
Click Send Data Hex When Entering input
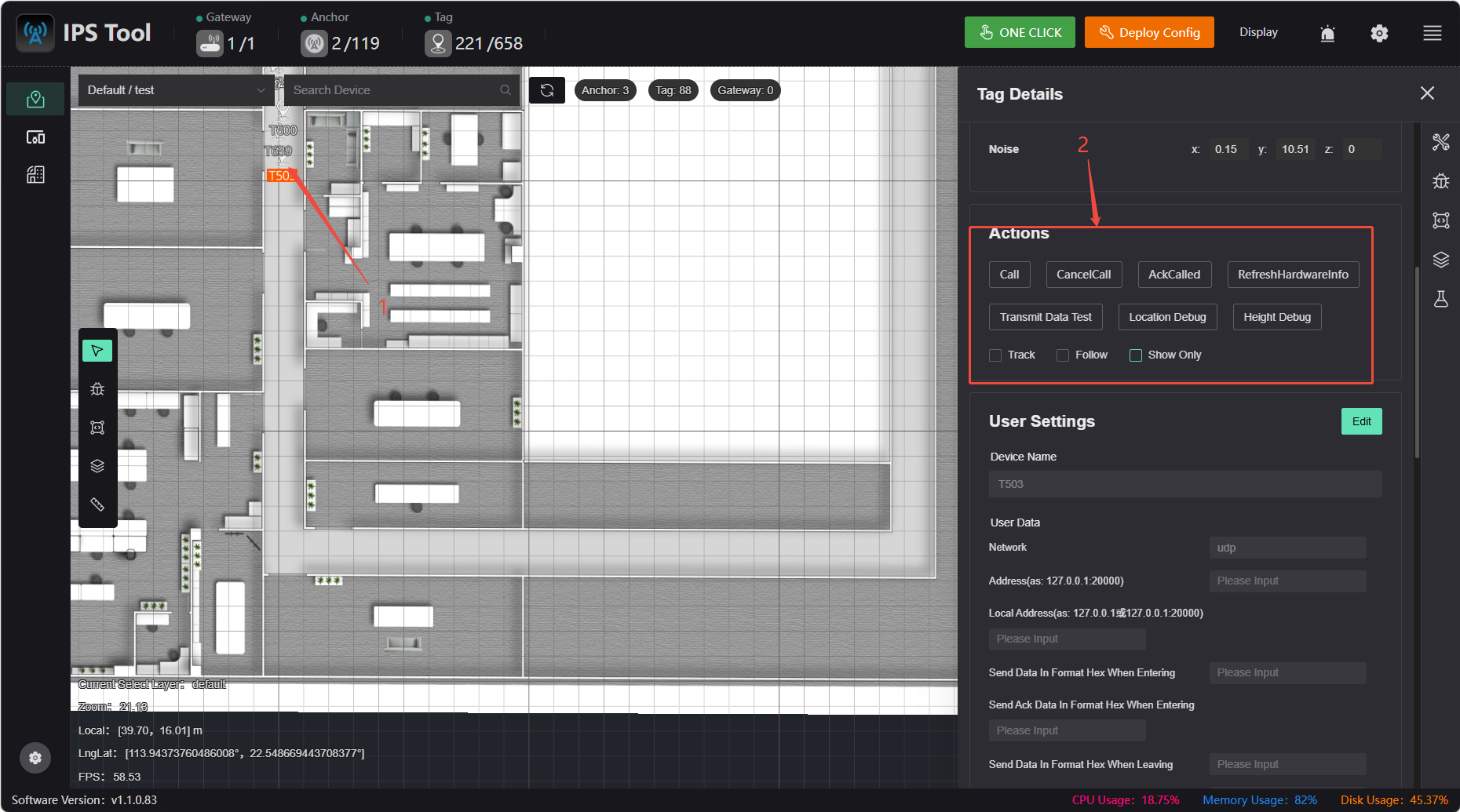click(x=1287, y=672)
